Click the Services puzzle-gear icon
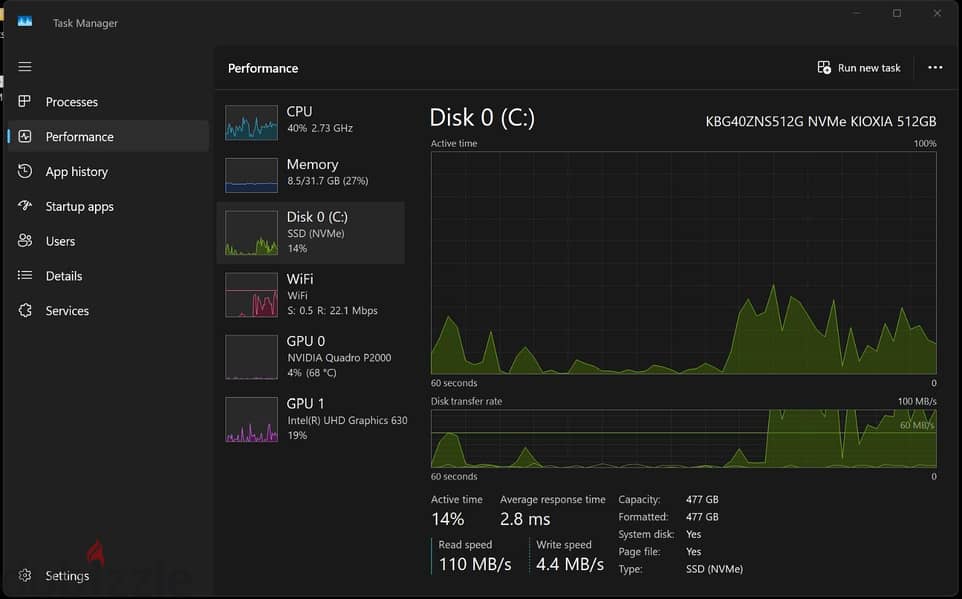Viewport: 962px width, 599px height. pyautogui.click(x=25, y=311)
